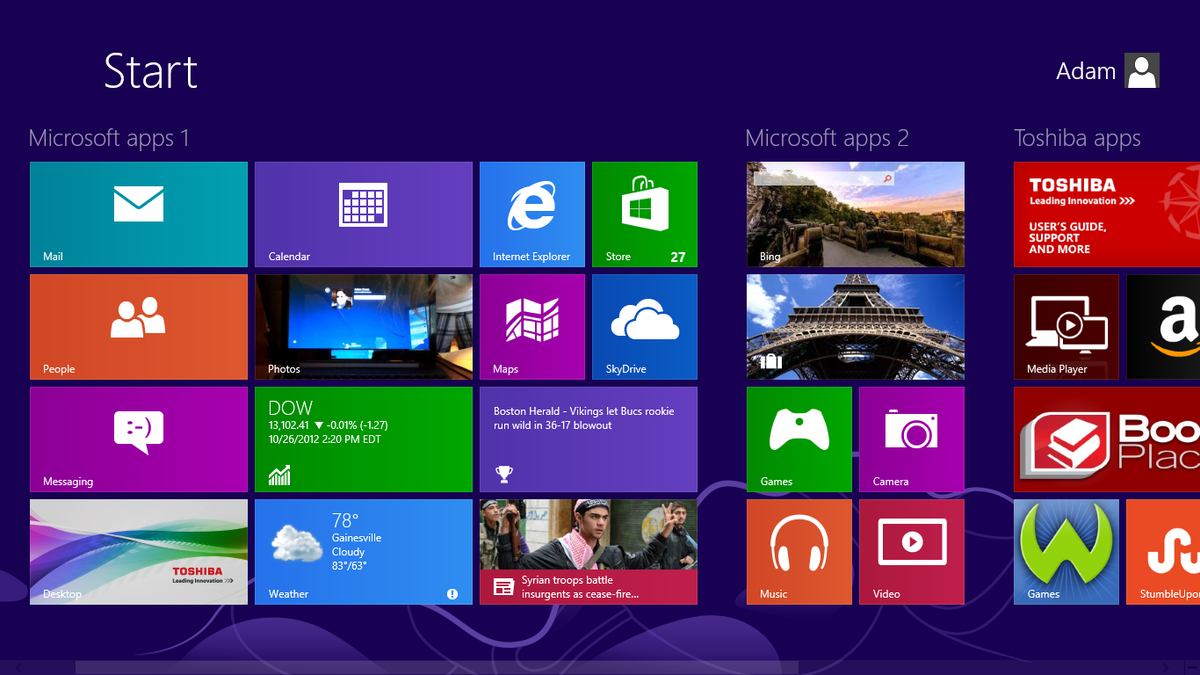
Task: Click the Adam user account picture
Action: point(1142,71)
